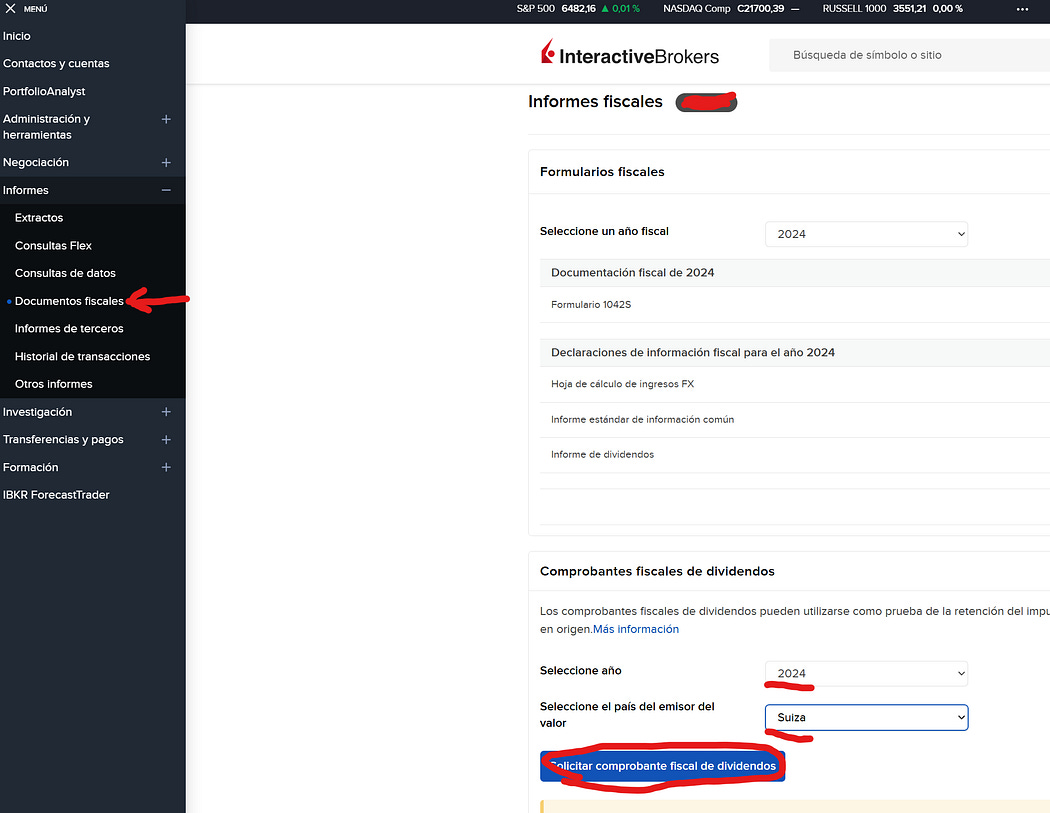Open Historial de transacciones
This screenshot has height=813, width=1050.
pyautogui.click(x=82, y=356)
